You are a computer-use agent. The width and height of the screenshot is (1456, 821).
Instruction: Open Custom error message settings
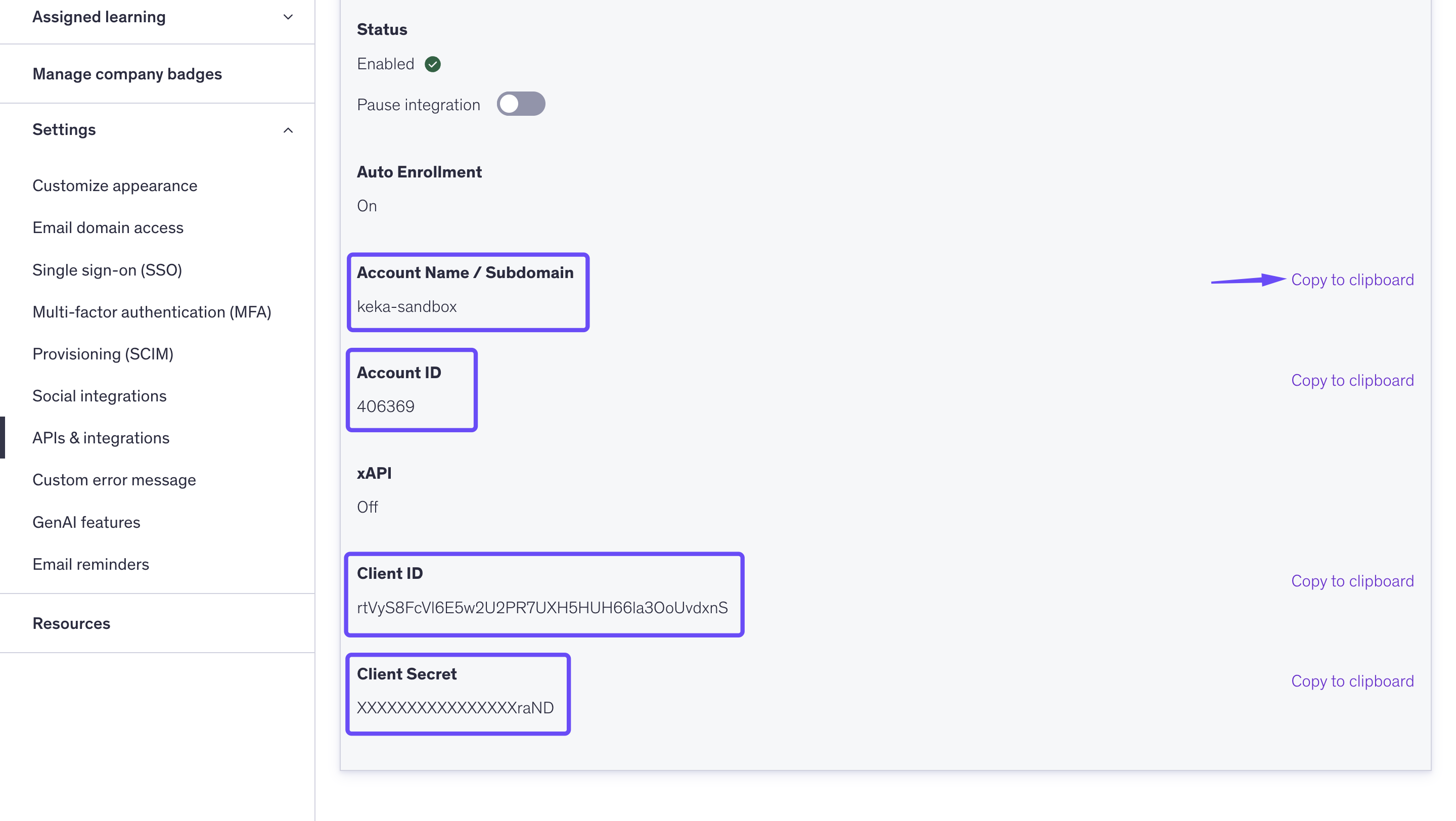(x=114, y=480)
